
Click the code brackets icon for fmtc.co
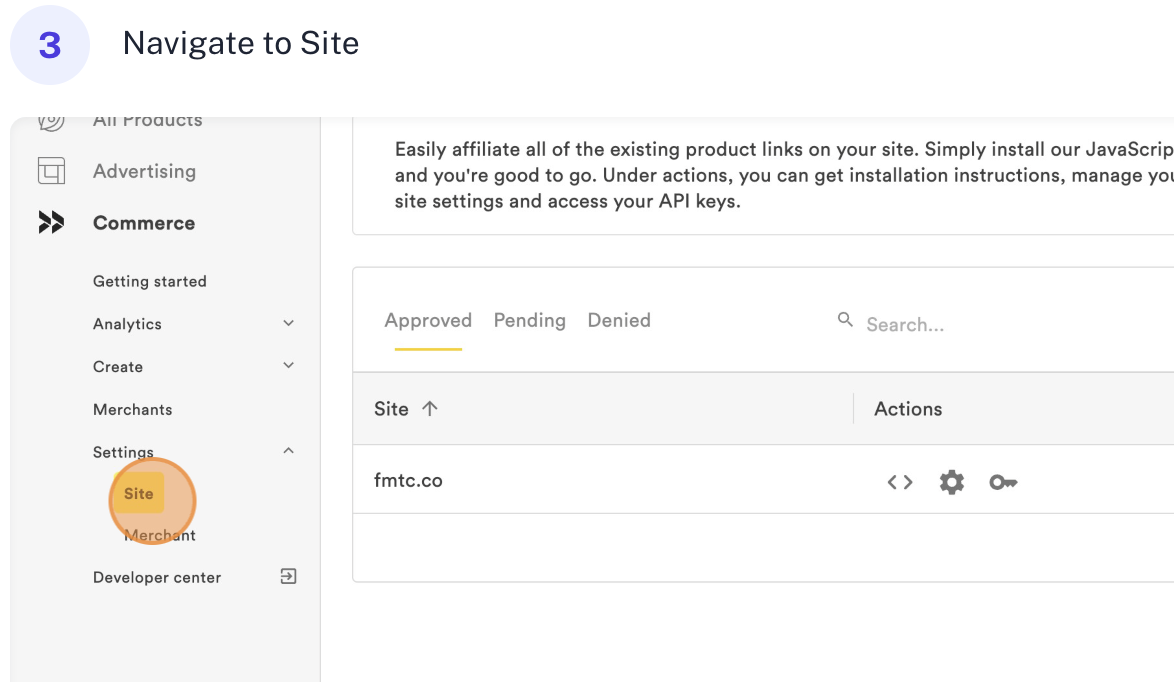(x=900, y=482)
